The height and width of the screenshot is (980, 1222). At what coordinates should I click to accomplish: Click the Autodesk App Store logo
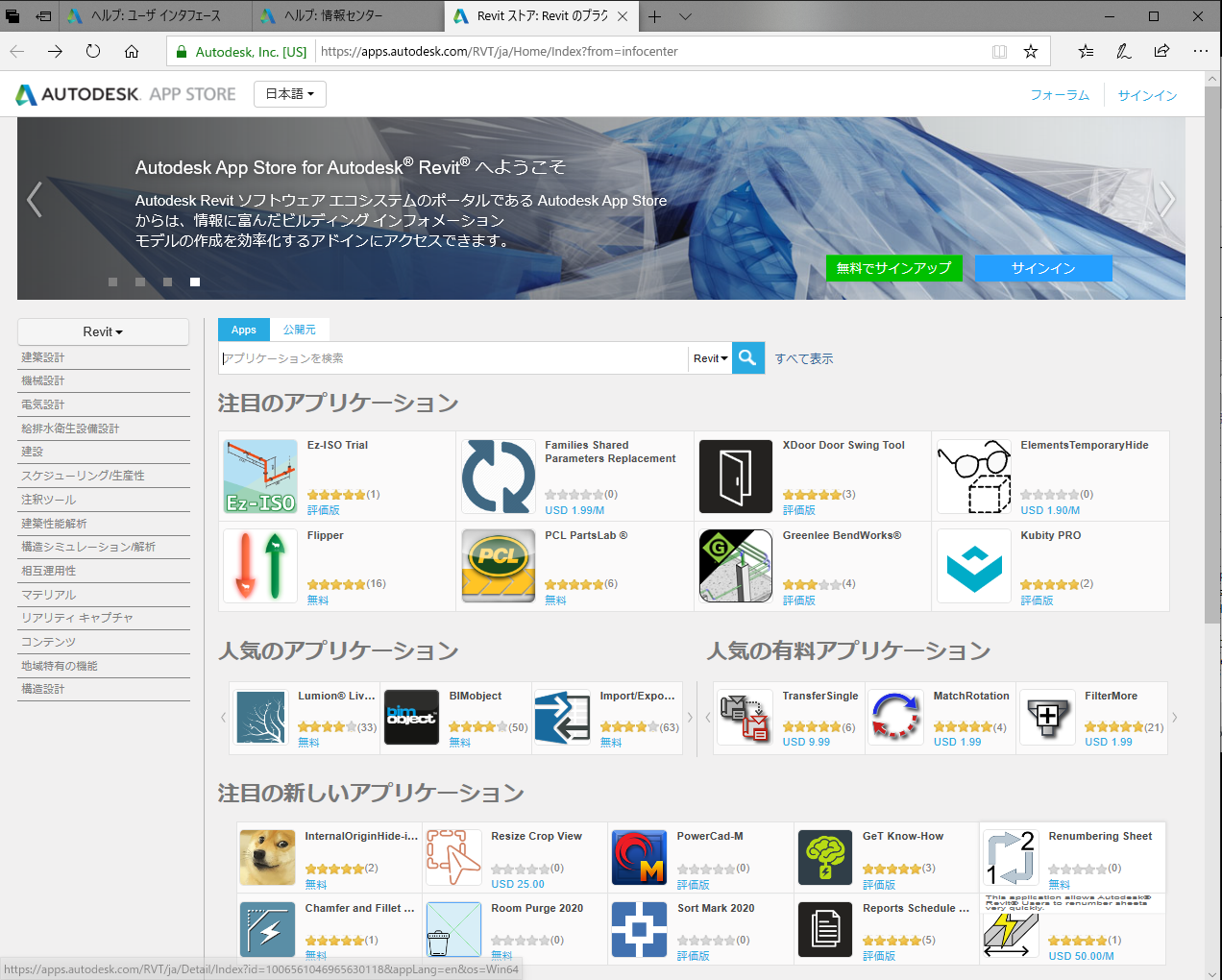pyautogui.click(x=126, y=94)
